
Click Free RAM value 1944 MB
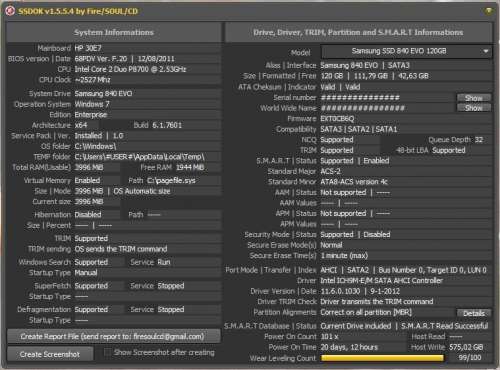[x=190, y=167]
